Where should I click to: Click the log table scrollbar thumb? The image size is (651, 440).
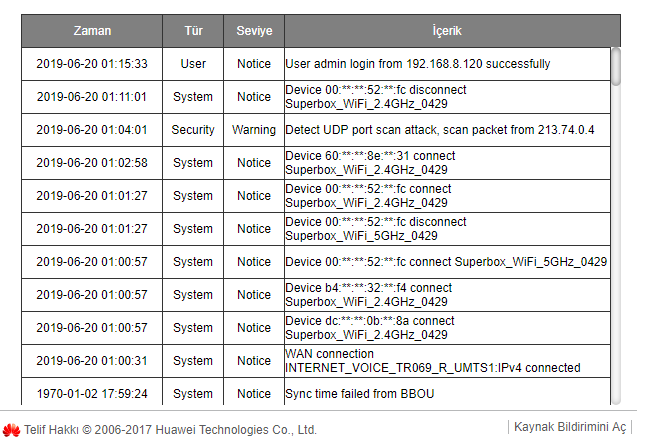click(616, 67)
